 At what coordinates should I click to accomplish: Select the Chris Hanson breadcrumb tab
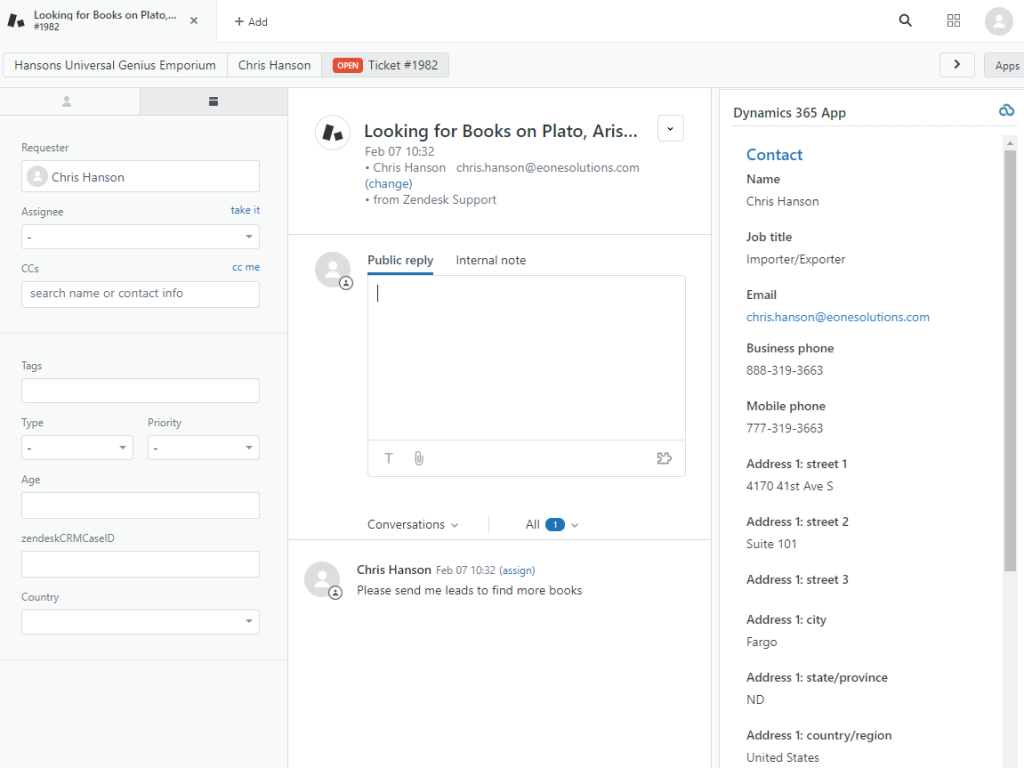pos(274,65)
